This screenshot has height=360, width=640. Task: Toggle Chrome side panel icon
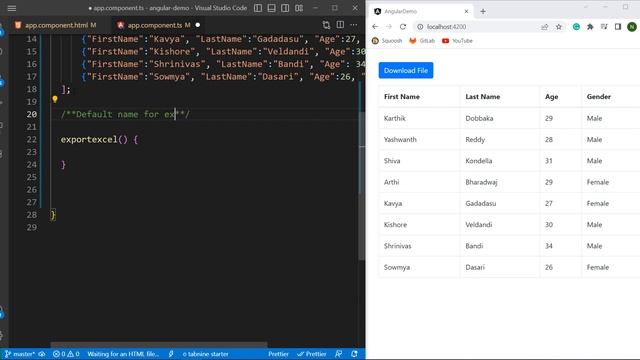click(x=618, y=27)
